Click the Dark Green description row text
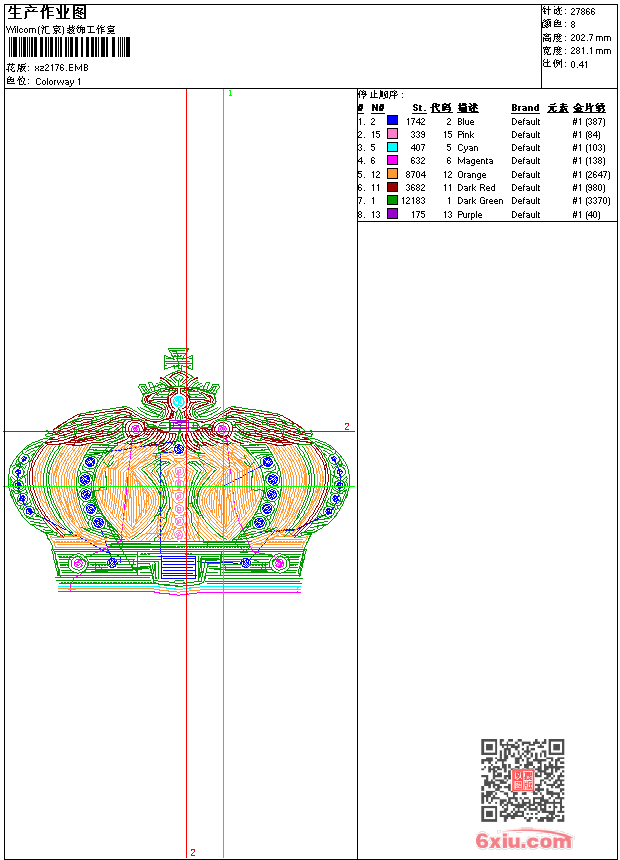 (480, 201)
